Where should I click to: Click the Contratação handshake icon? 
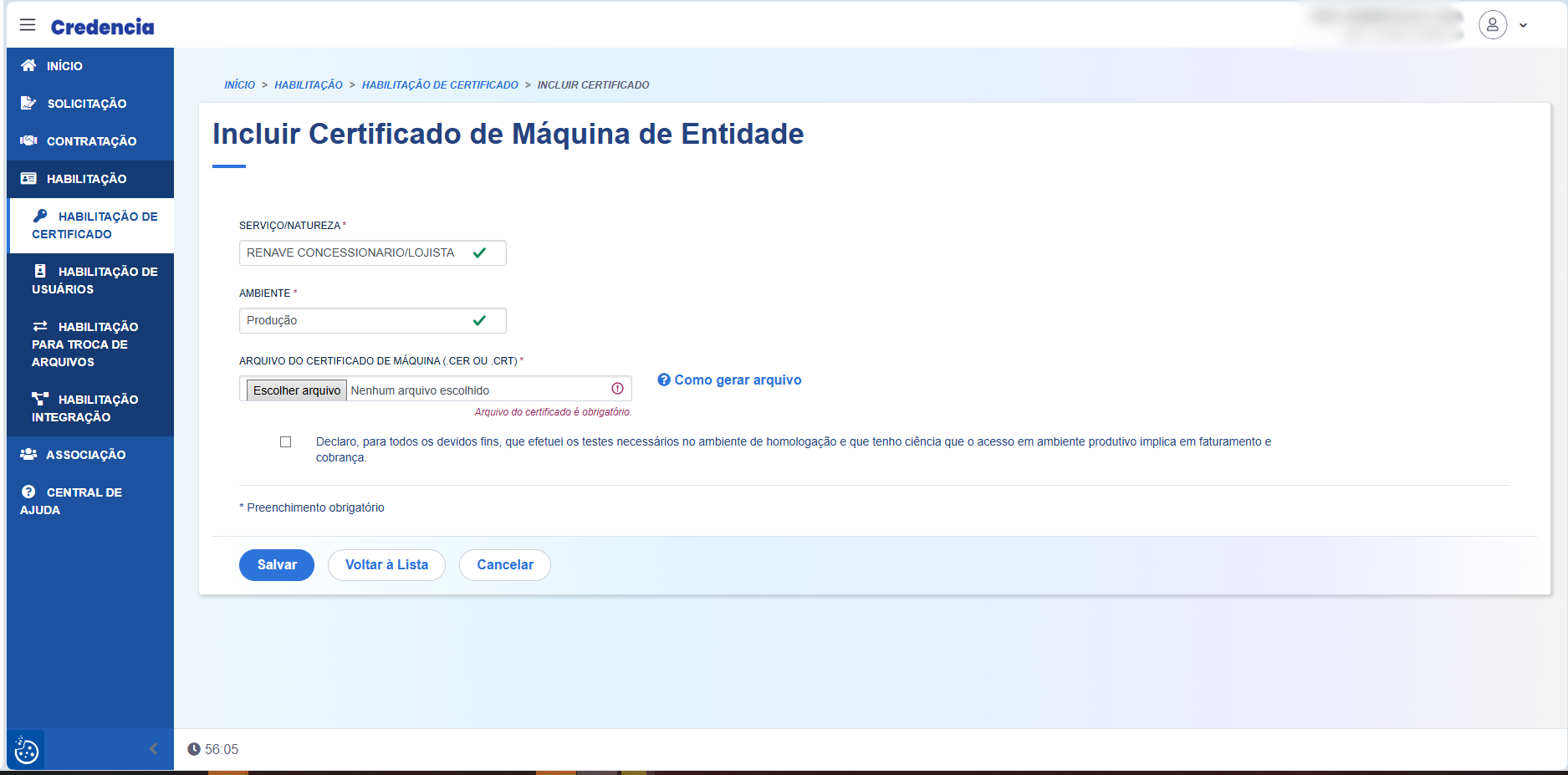click(x=28, y=140)
